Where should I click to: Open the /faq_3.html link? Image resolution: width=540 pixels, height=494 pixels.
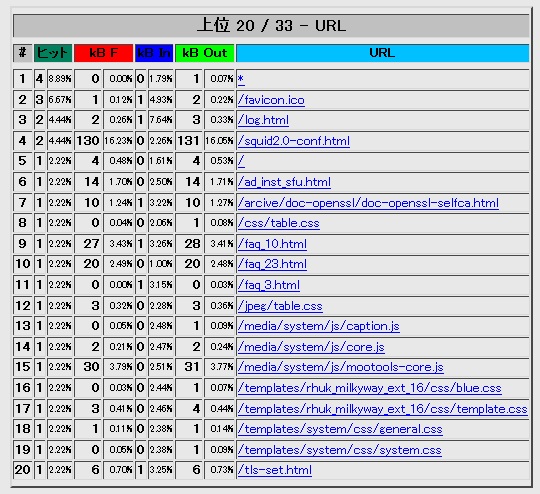click(x=269, y=285)
